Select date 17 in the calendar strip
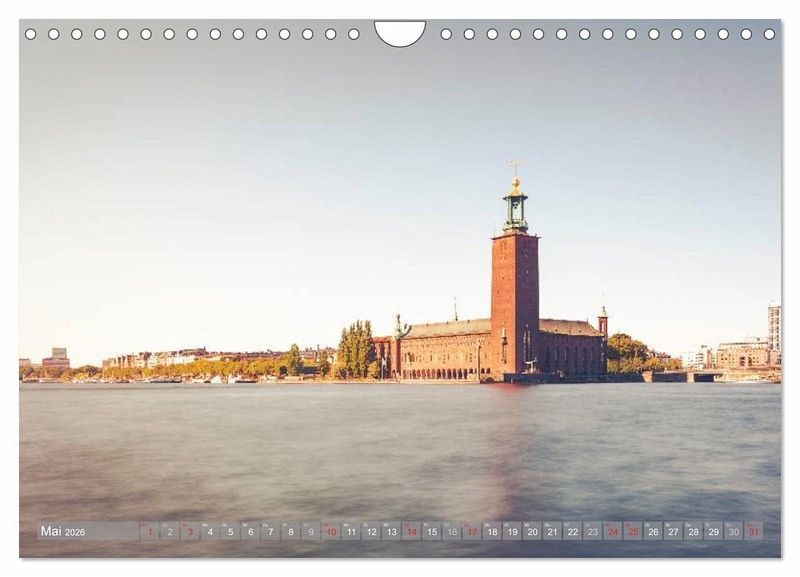 471,532
